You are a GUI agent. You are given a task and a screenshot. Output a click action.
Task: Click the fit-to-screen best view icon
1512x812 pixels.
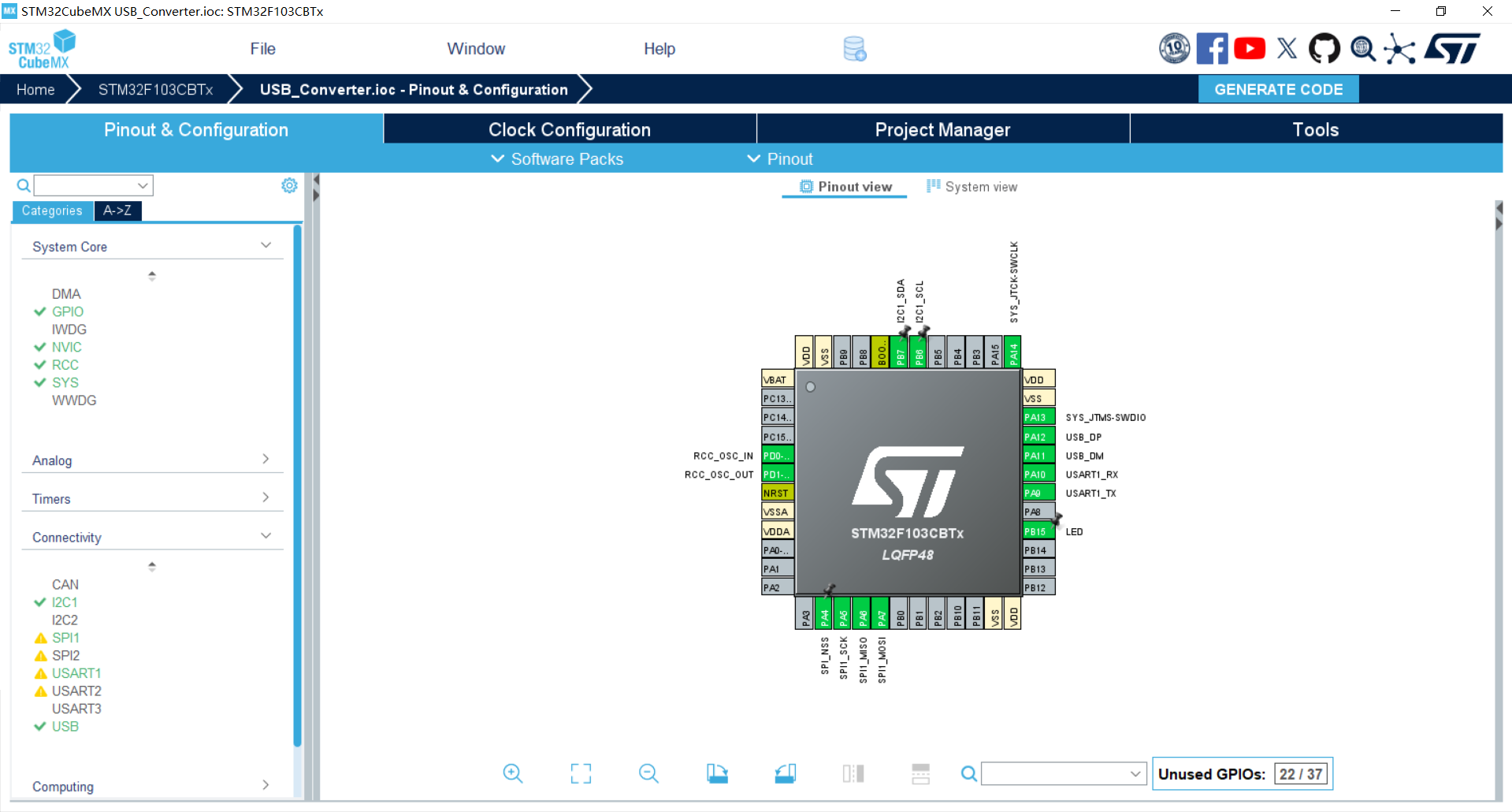coord(581,773)
